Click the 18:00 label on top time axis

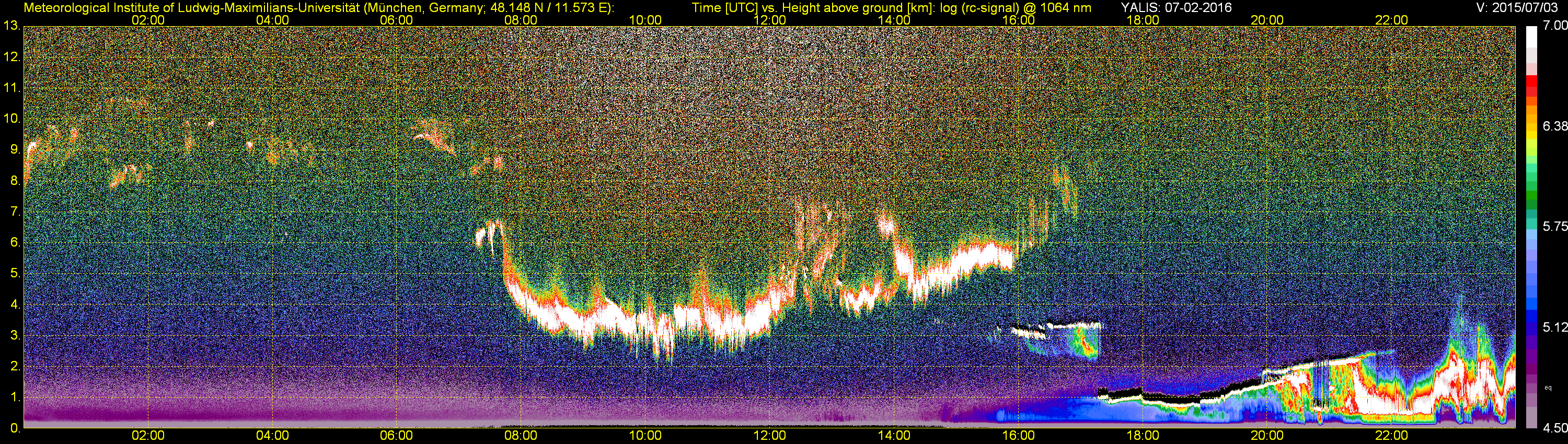click(x=1143, y=20)
